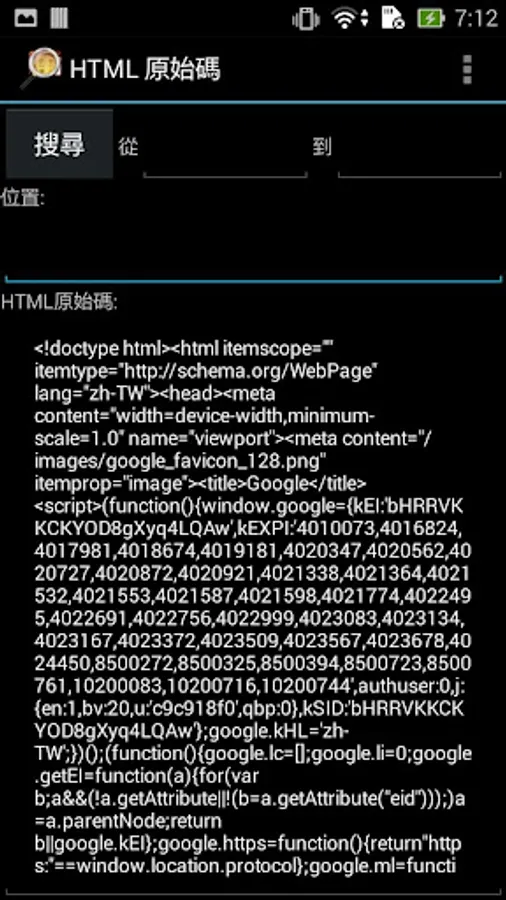506x900 pixels.
Task: Tap the HTML原始碼: section label
Action: pyautogui.click(x=59, y=302)
